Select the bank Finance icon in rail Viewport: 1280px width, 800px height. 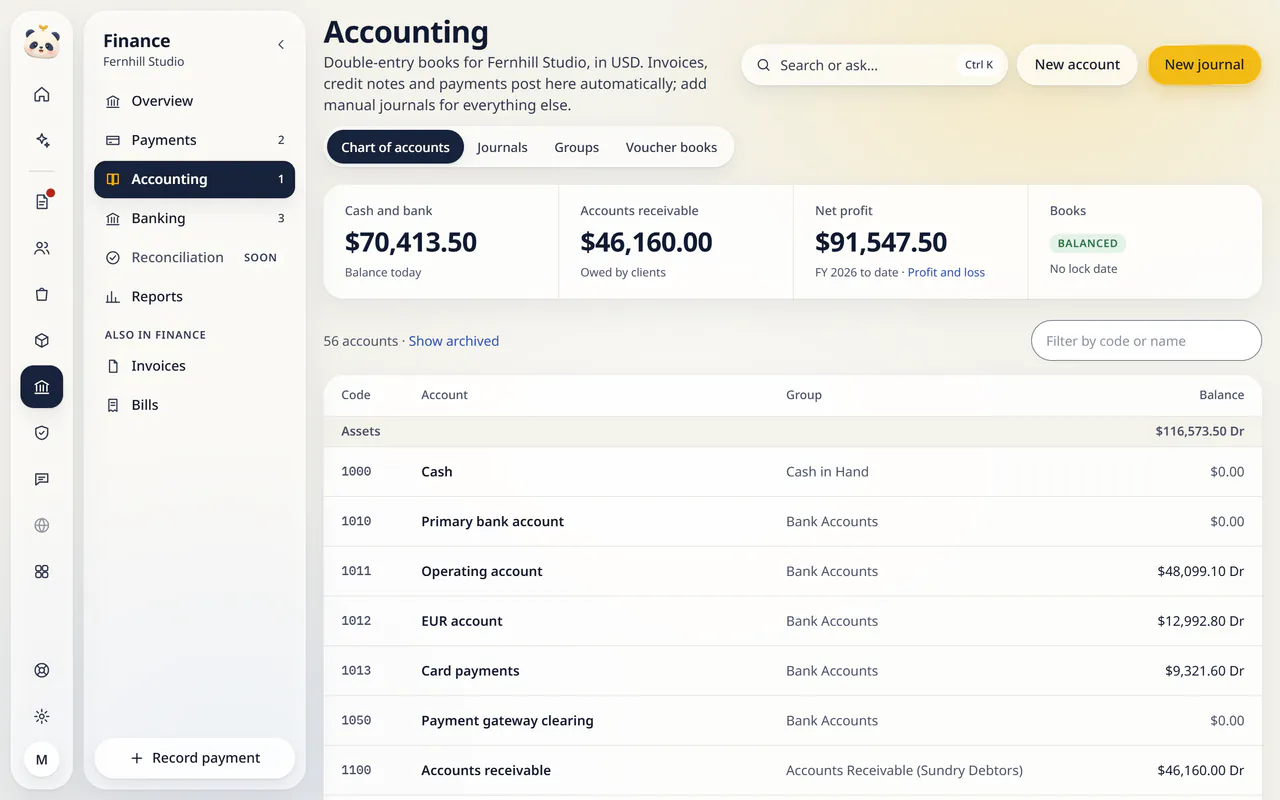(42, 387)
